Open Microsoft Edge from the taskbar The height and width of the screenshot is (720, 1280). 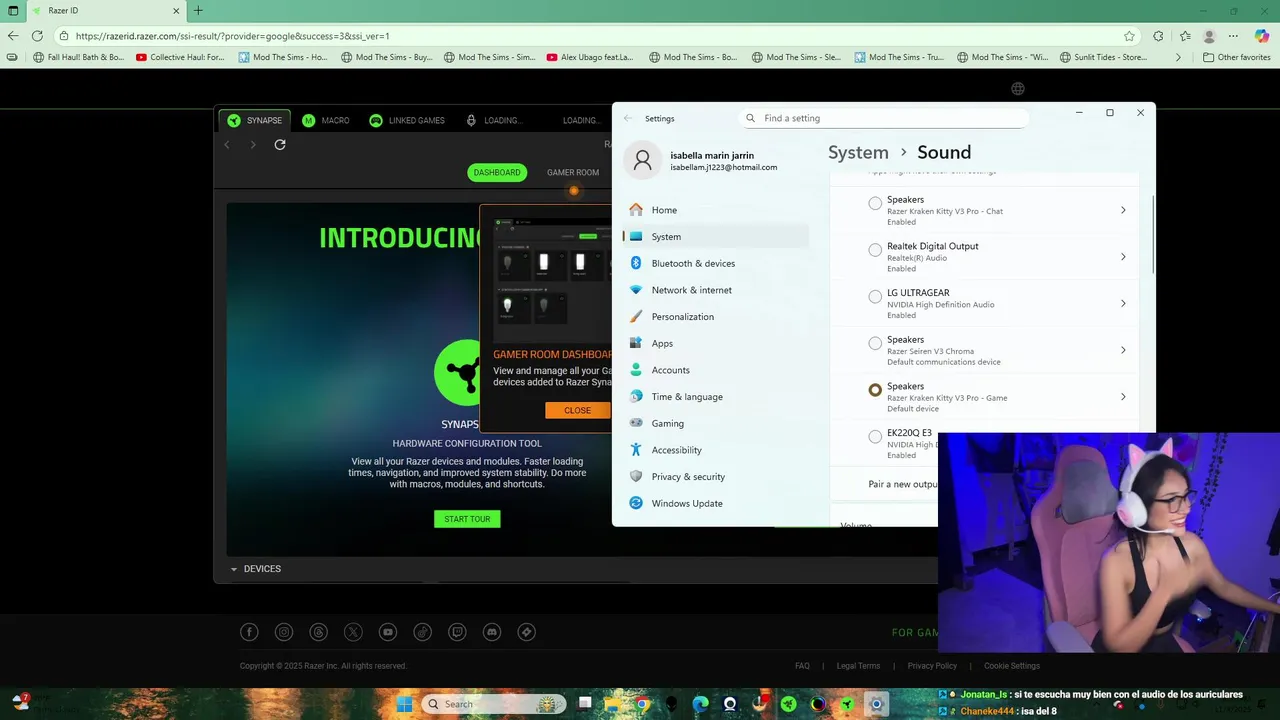pos(700,704)
